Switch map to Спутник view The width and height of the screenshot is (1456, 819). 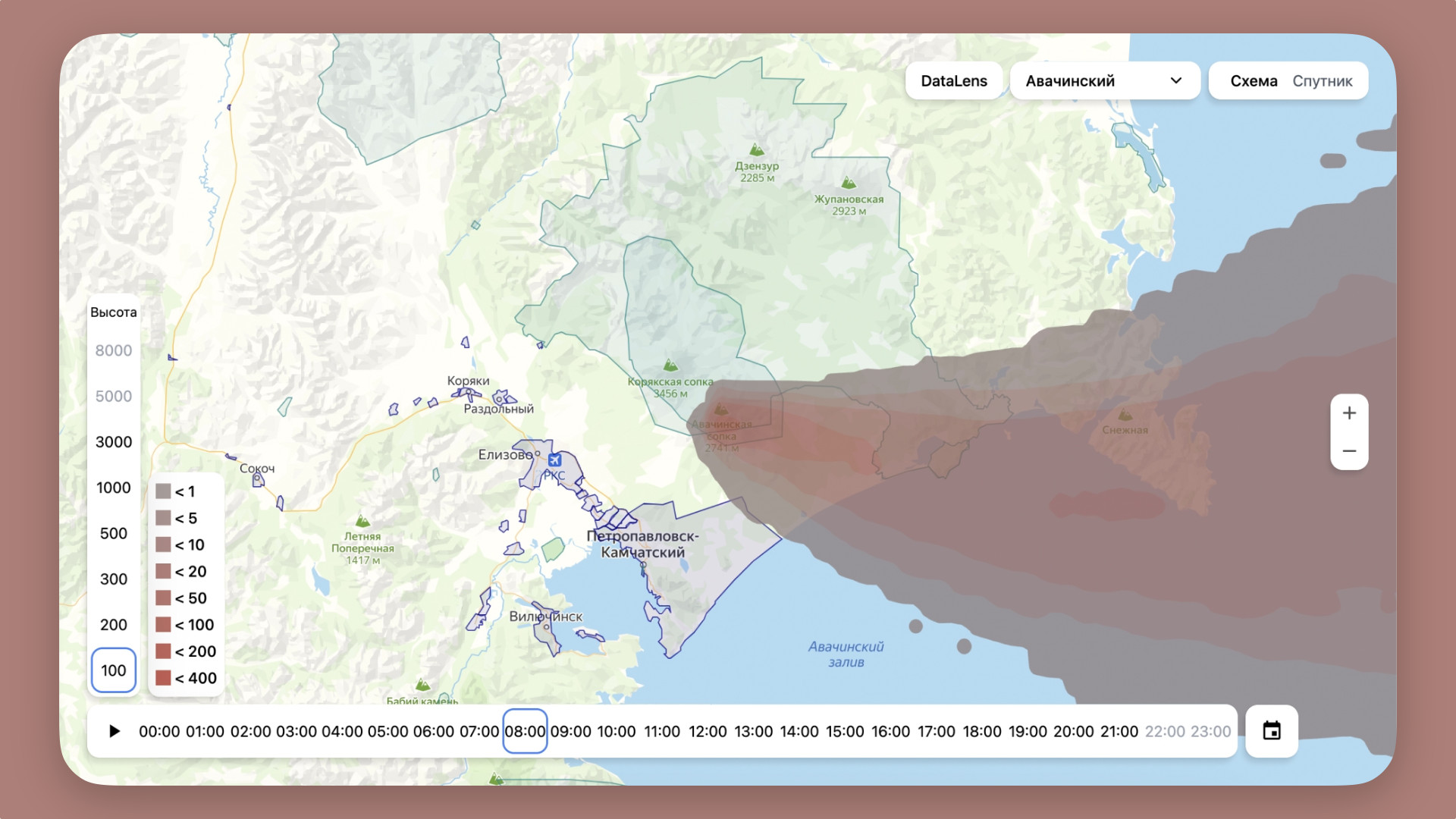[x=1322, y=81]
